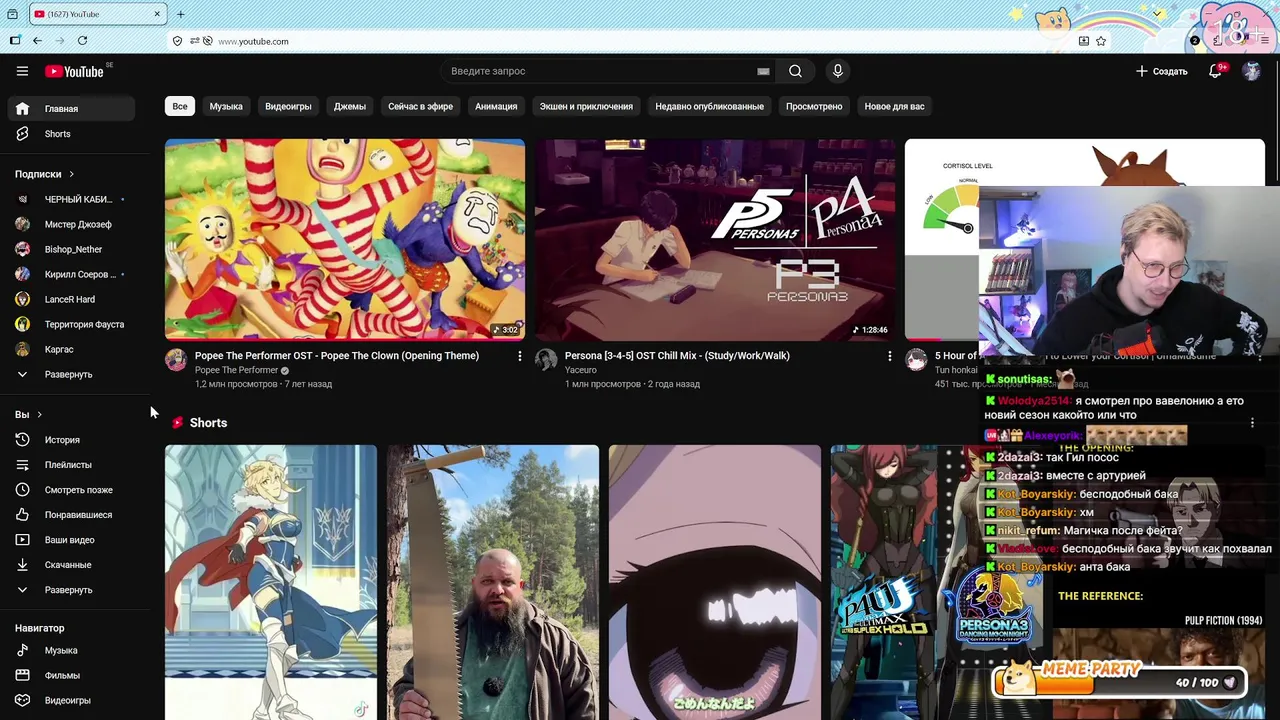1280x720 pixels.
Task: Open ЧЕРНЫЙ КАБИ... subscription channel
Action: click(71, 199)
